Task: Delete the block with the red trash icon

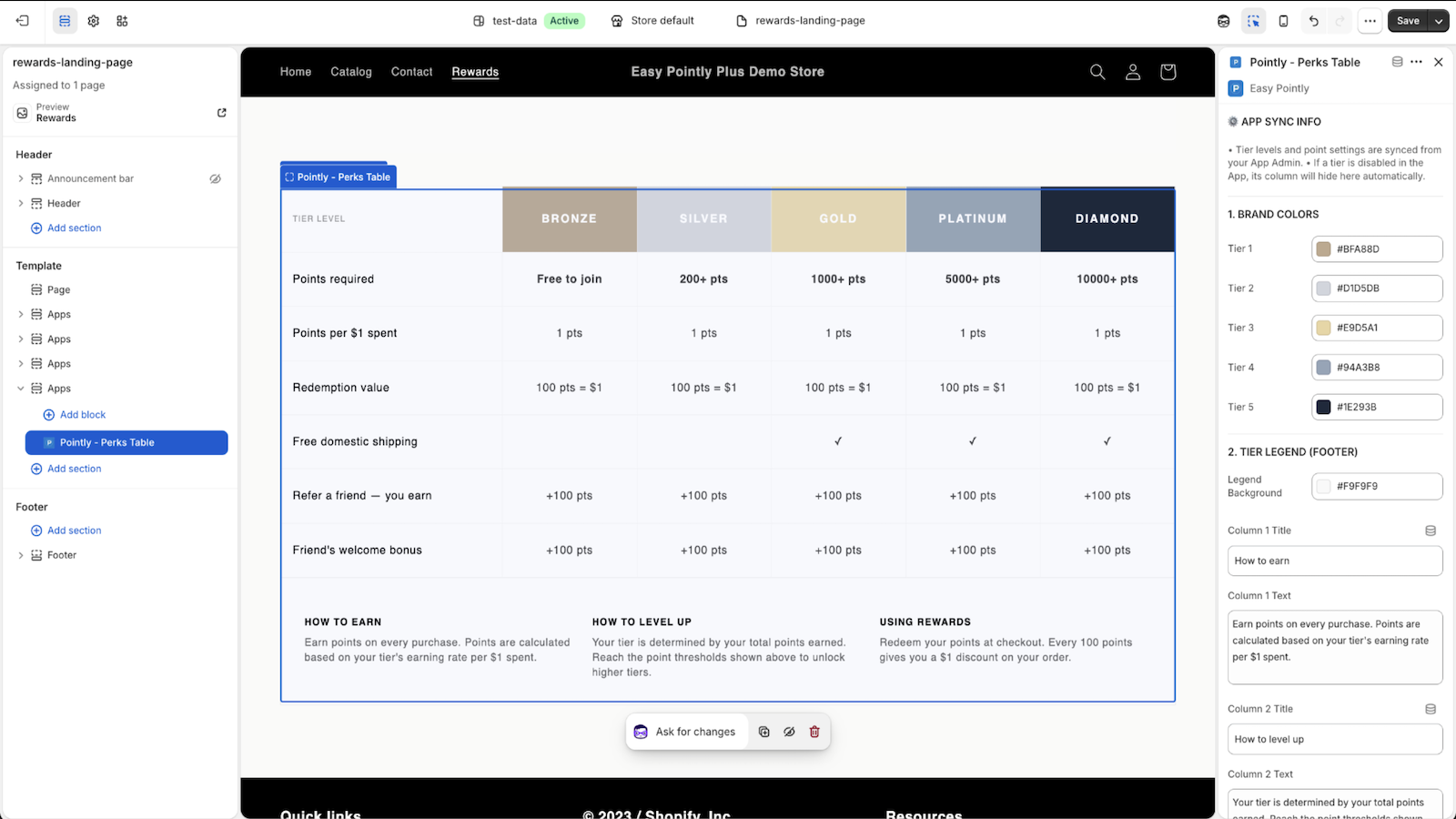Action: 814,732
